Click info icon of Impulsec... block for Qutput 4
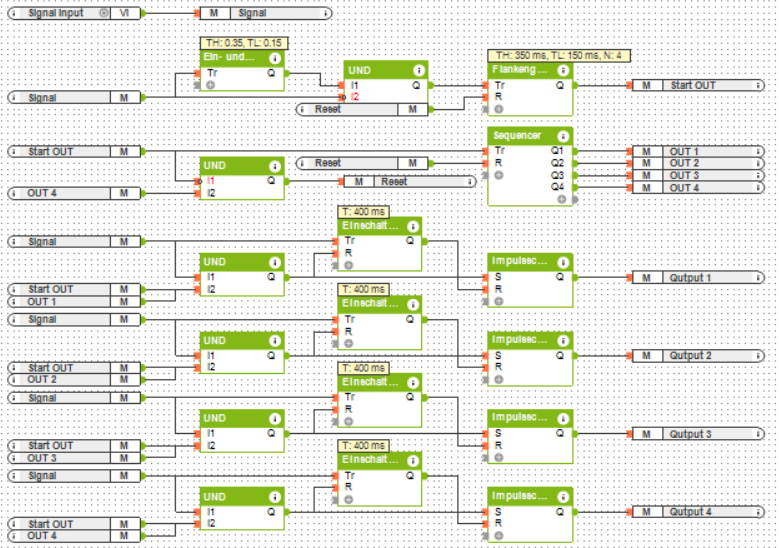This screenshot has height=548, width=779. (563, 496)
